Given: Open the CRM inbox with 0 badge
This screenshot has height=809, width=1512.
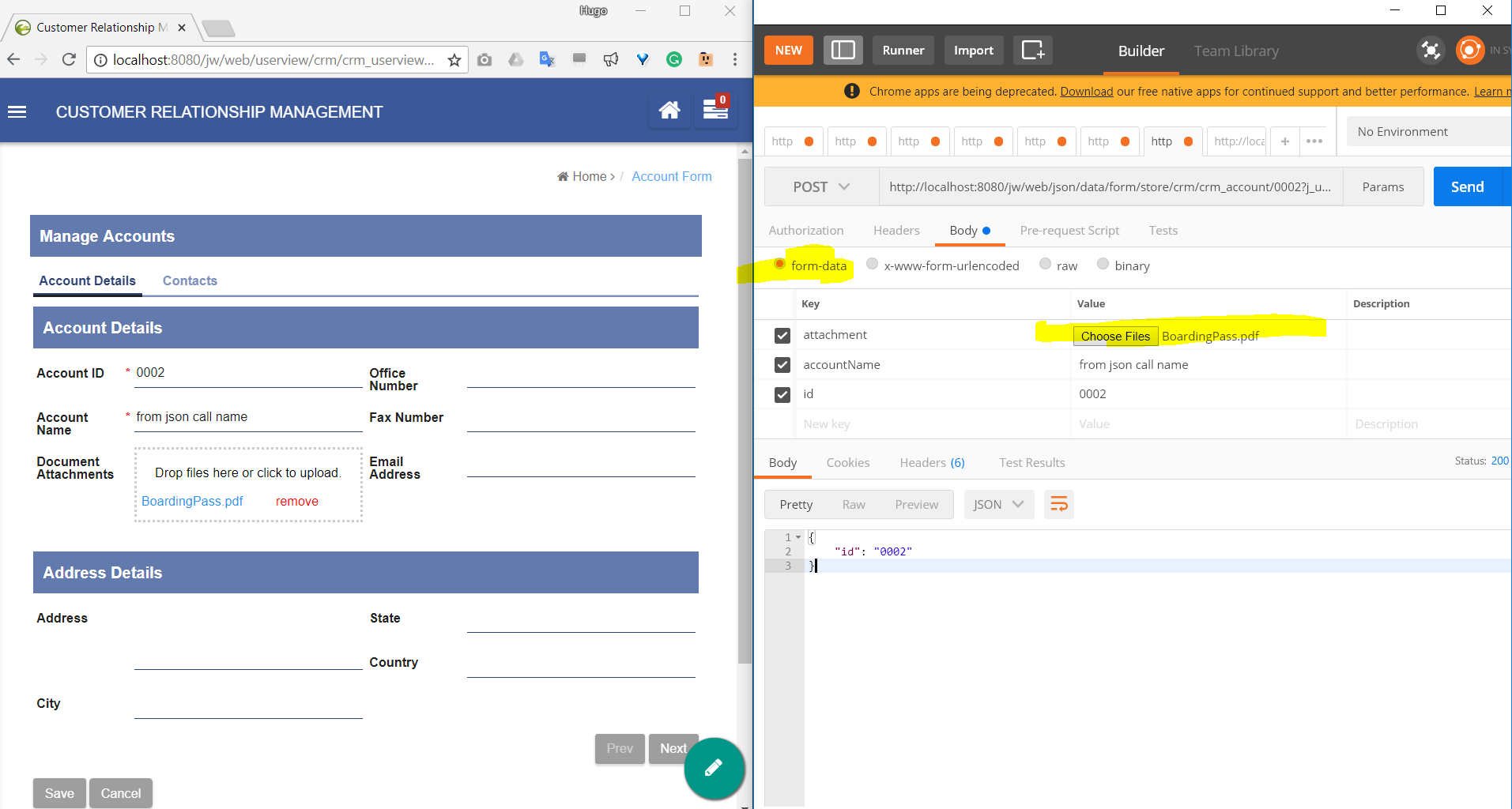Looking at the screenshot, I should 715,110.
